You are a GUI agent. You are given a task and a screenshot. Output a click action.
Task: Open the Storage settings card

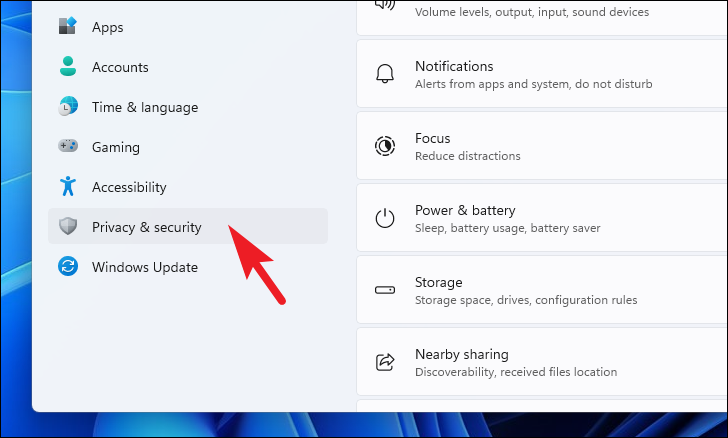click(541, 290)
